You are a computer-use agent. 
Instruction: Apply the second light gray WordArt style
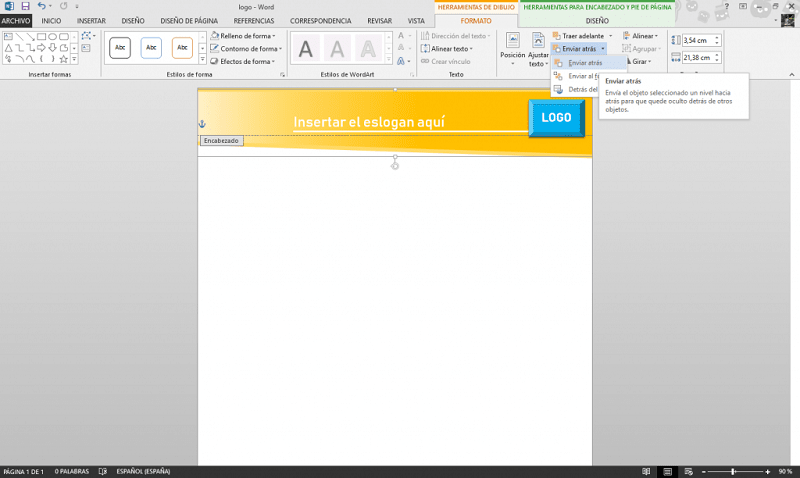337,49
